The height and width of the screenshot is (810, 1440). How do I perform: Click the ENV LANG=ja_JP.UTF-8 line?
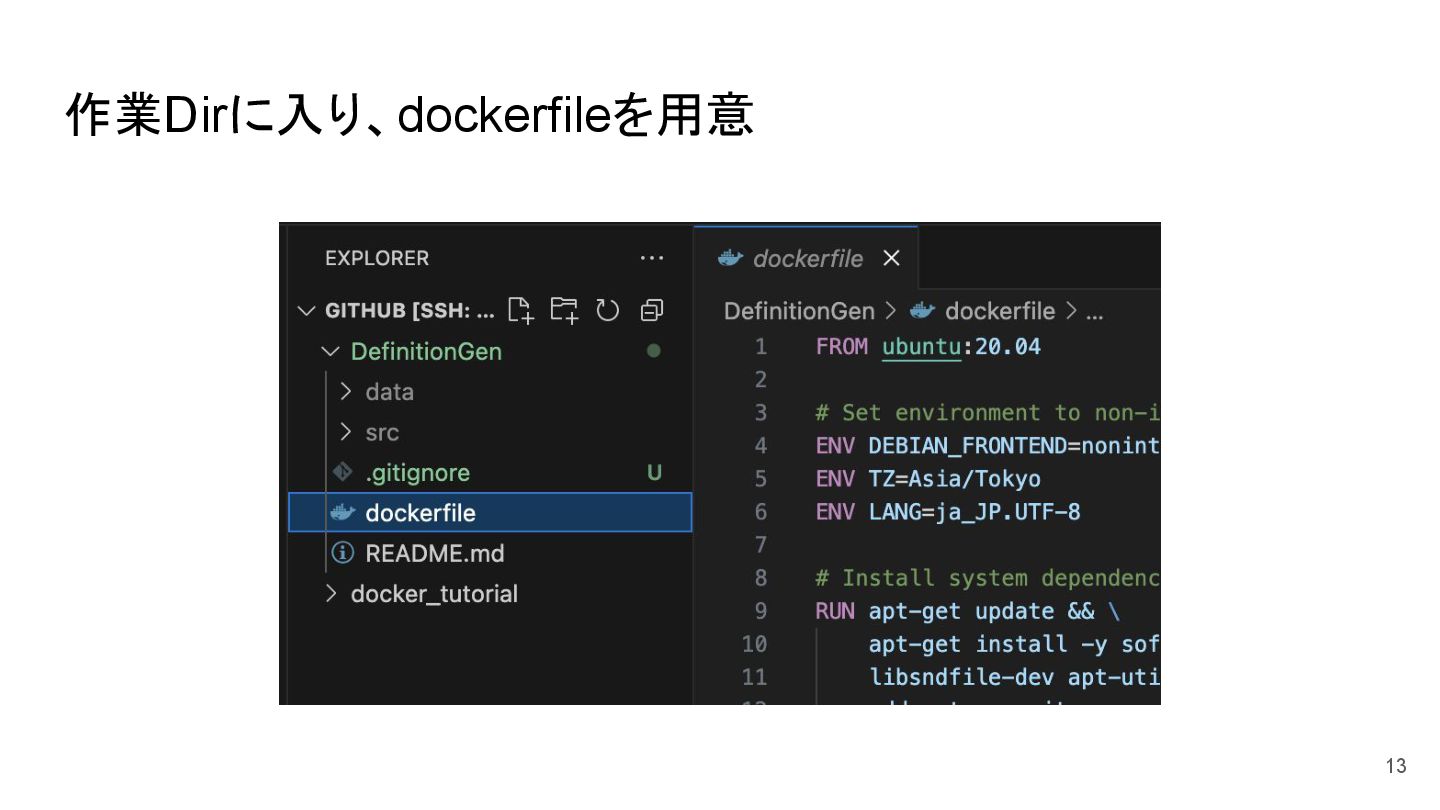[x=948, y=512]
